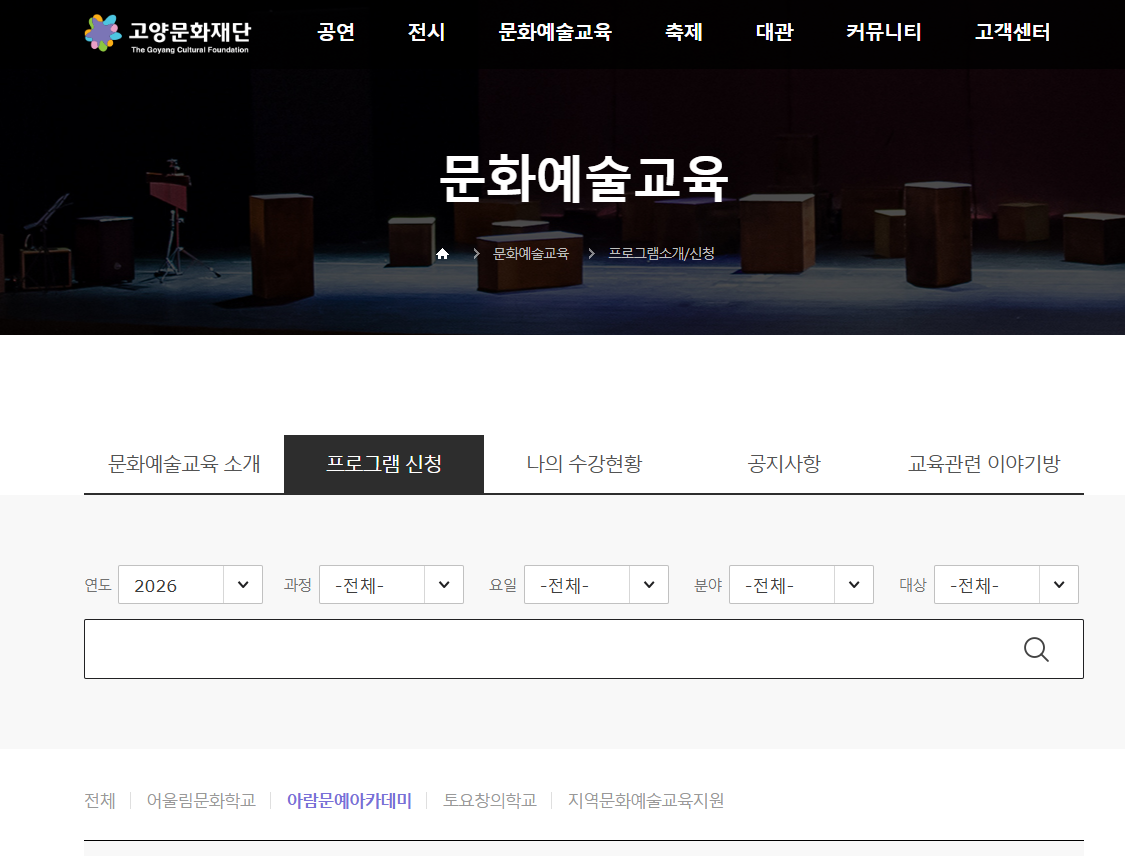Switch to the 나의 수강현황 tab
Image resolution: width=1125 pixels, height=856 pixels.
coord(584,463)
